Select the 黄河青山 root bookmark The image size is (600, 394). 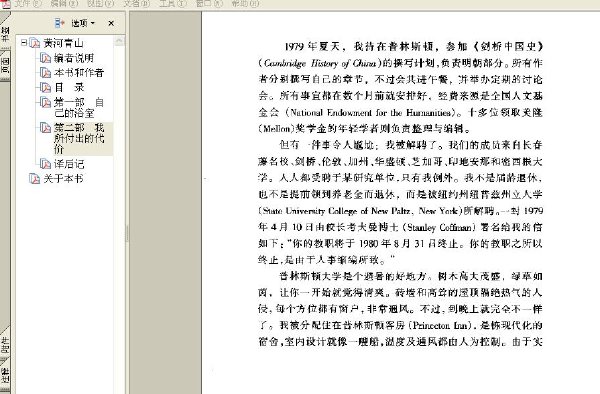(x=63, y=43)
